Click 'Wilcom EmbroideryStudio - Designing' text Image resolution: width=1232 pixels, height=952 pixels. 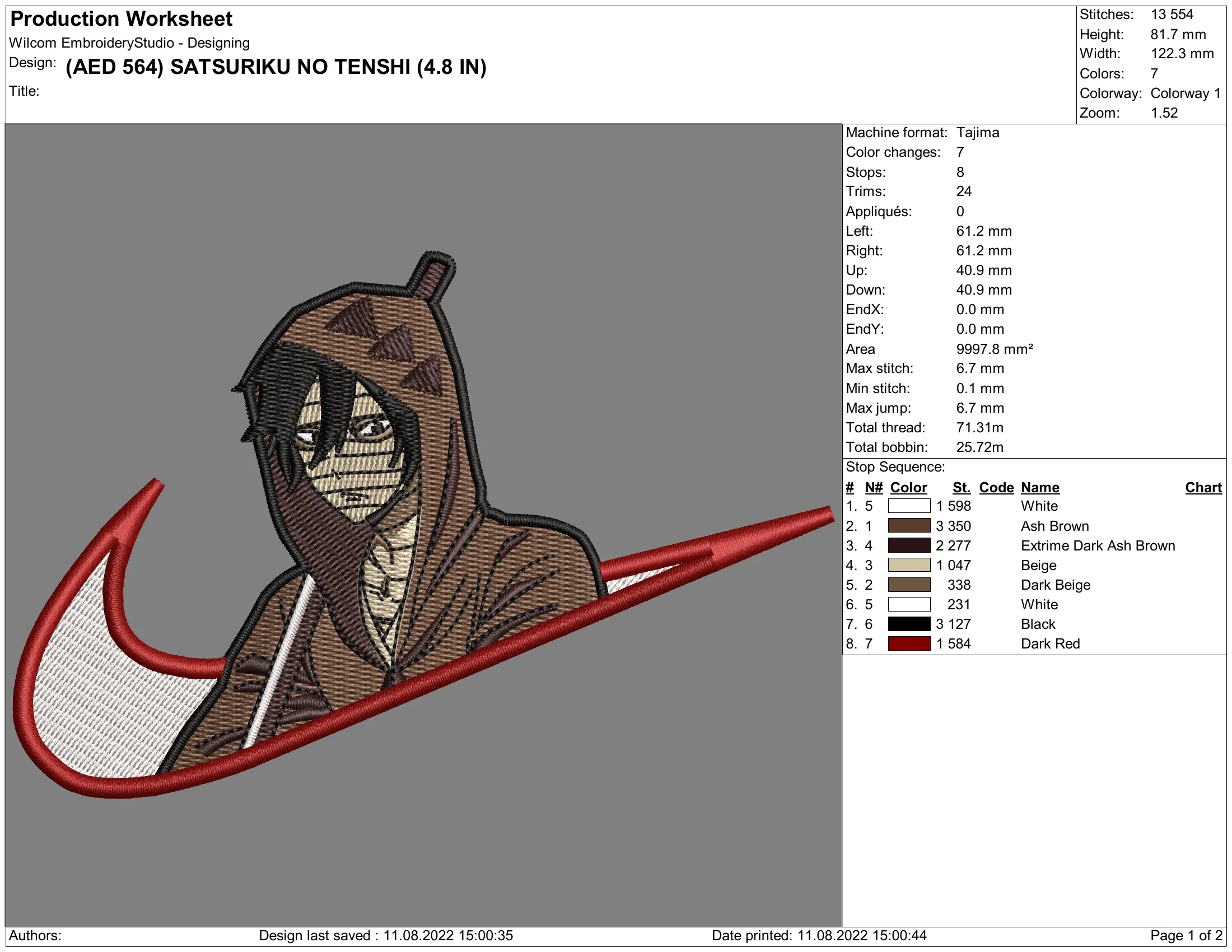pos(129,43)
